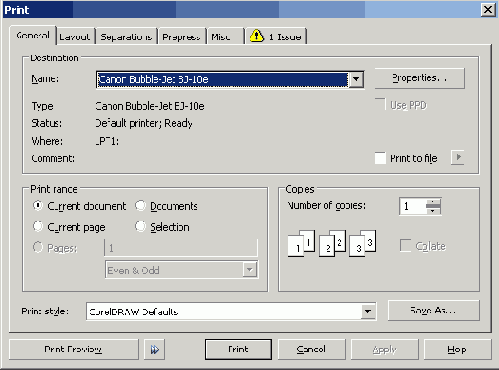Screen dimensions: 499x370
Task: Click the Print to file arrow button
Action: coord(458,157)
